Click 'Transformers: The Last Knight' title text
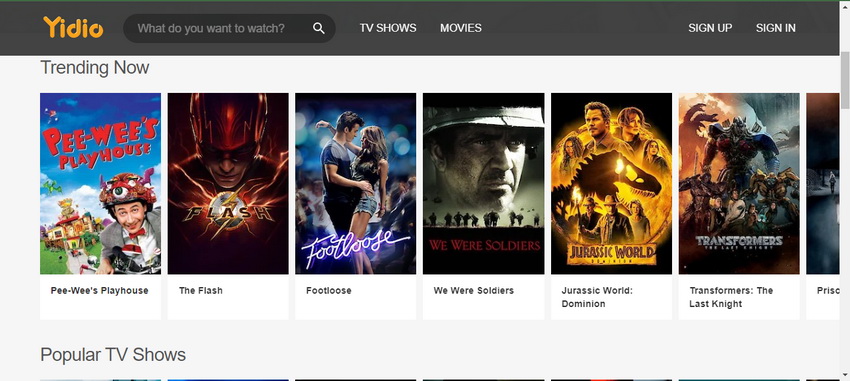Screen dimensions: 850x381 tap(731, 297)
